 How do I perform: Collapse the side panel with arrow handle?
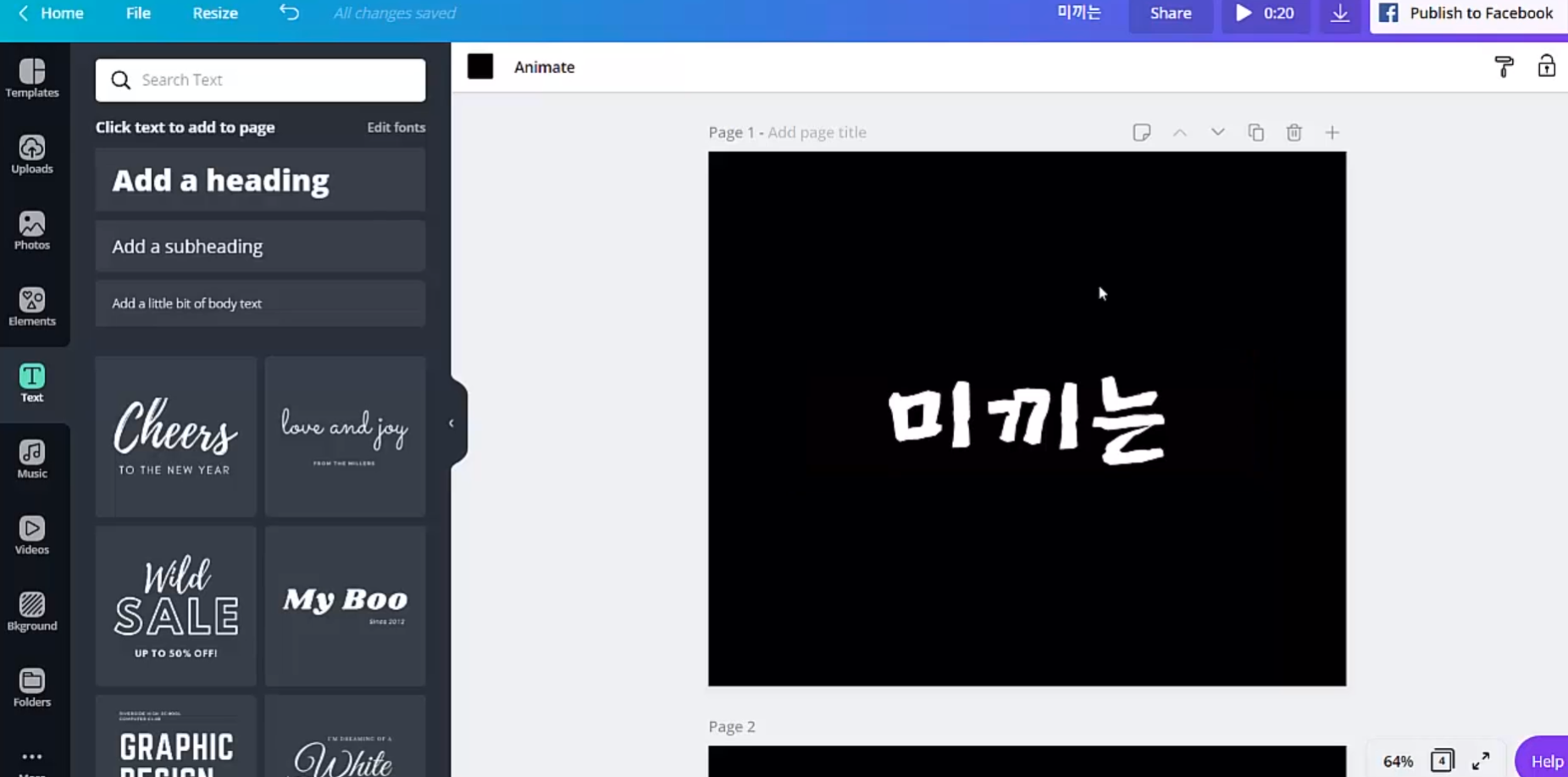click(x=452, y=423)
